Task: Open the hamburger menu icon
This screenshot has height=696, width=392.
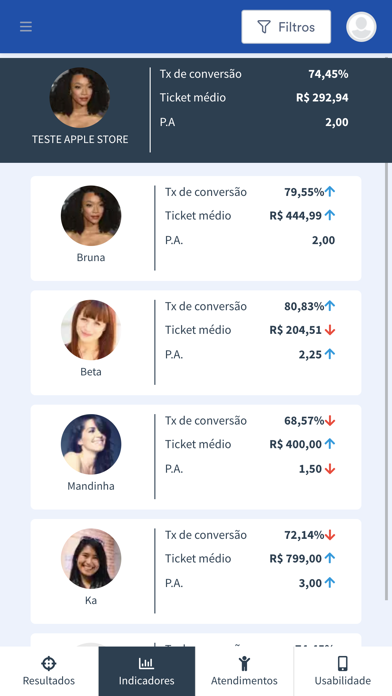Action: point(26,27)
